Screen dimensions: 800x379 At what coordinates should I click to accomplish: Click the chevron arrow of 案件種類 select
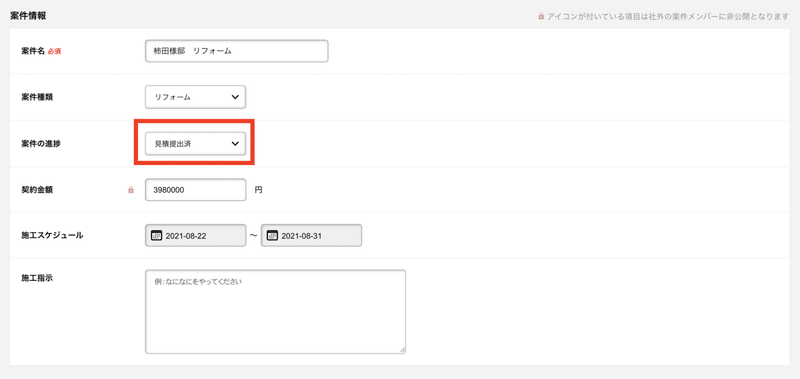tap(235, 97)
